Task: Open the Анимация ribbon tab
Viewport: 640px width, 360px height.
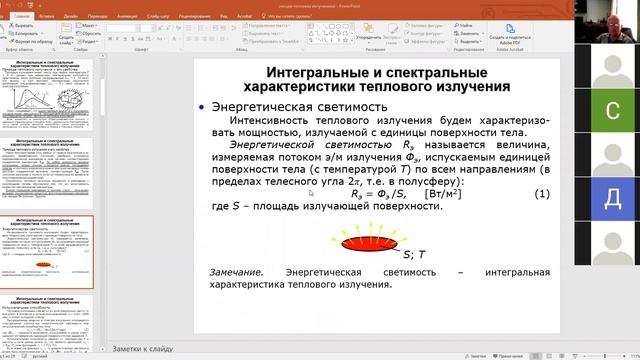Action: pyautogui.click(x=127, y=16)
